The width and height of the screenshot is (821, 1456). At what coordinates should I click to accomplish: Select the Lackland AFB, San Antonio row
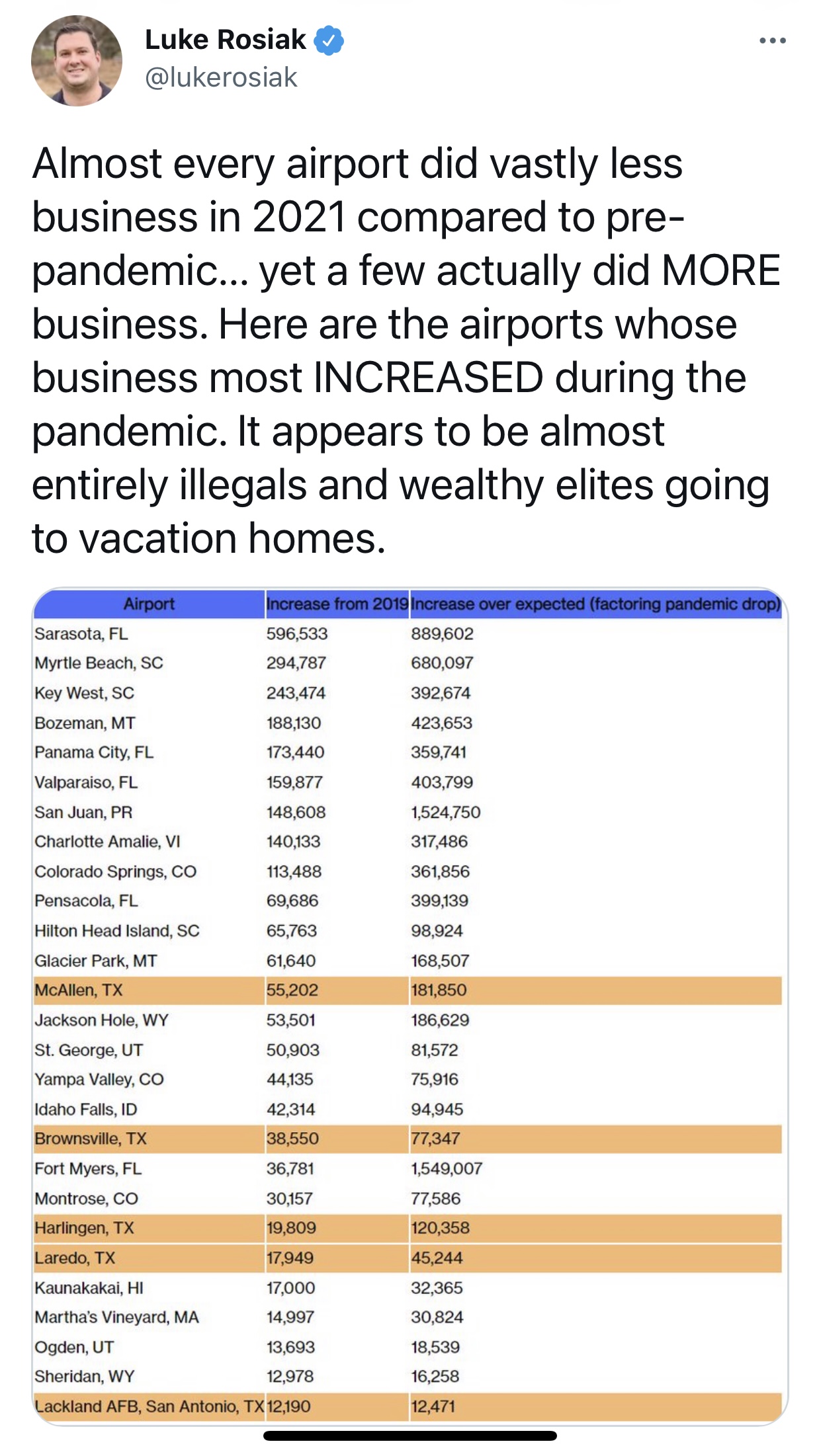tap(408, 1406)
